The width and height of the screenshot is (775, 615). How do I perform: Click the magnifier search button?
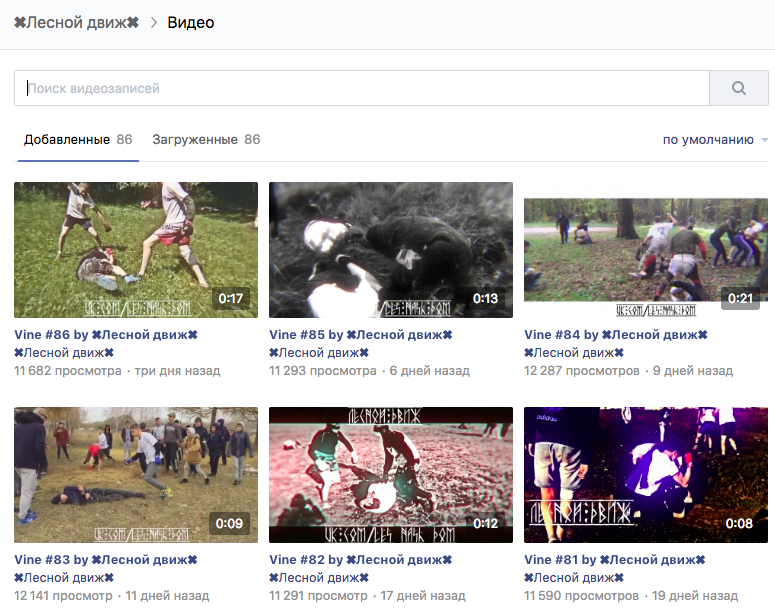pyautogui.click(x=738, y=88)
